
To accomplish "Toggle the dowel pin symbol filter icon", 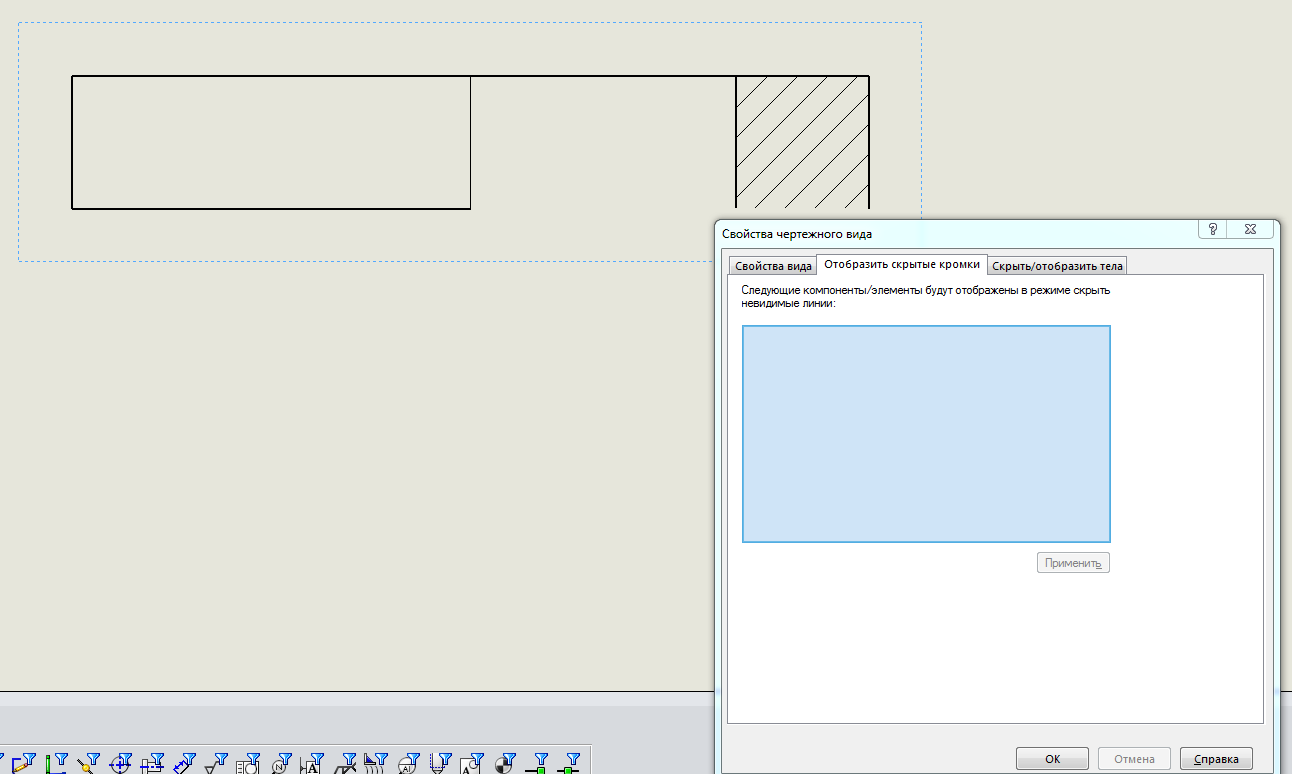I will click(x=504, y=763).
